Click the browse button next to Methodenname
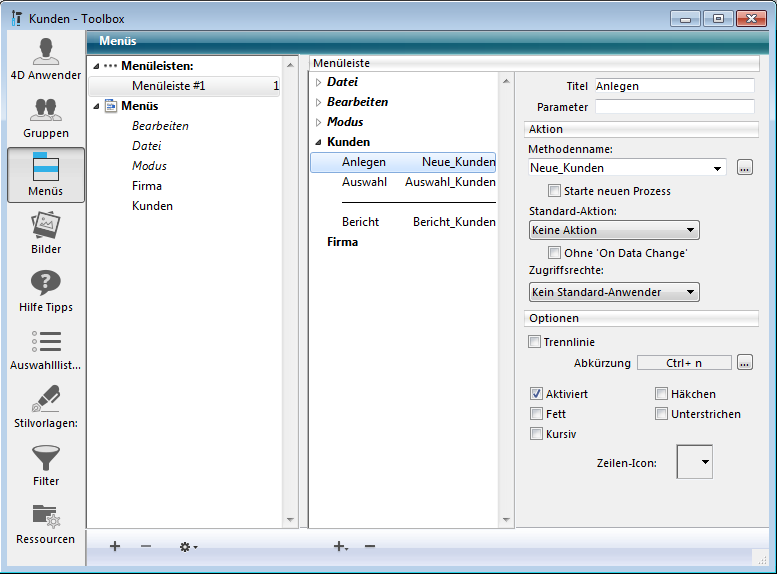The height and width of the screenshot is (574, 777). tap(744, 168)
